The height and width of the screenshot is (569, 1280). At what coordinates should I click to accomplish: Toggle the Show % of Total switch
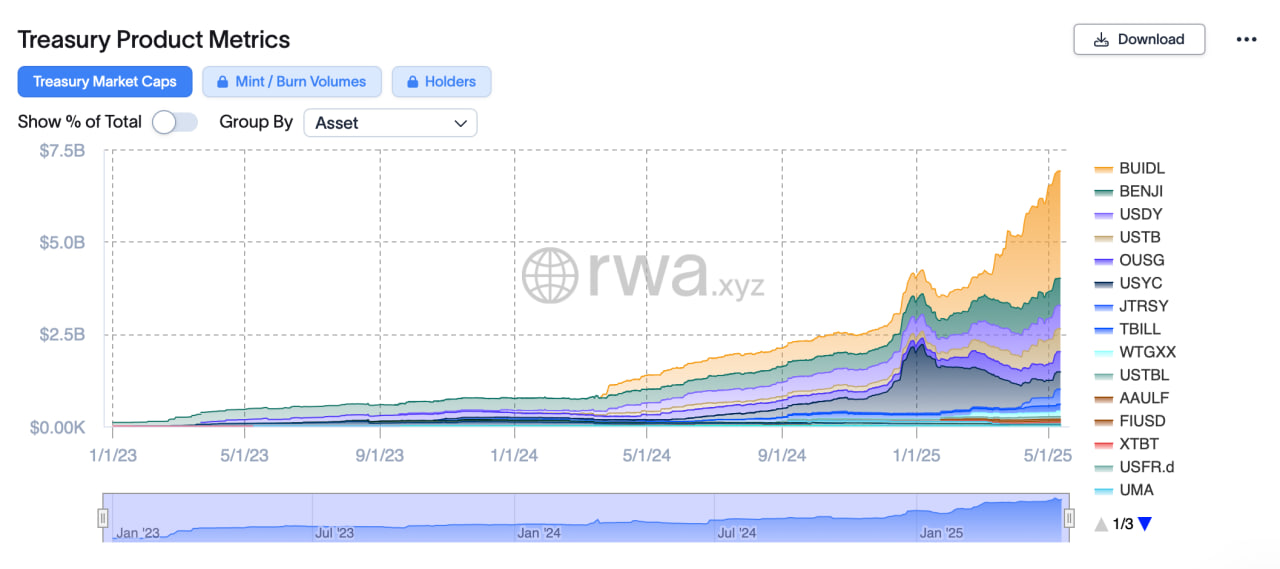pyautogui.click(x=175, y=122)
